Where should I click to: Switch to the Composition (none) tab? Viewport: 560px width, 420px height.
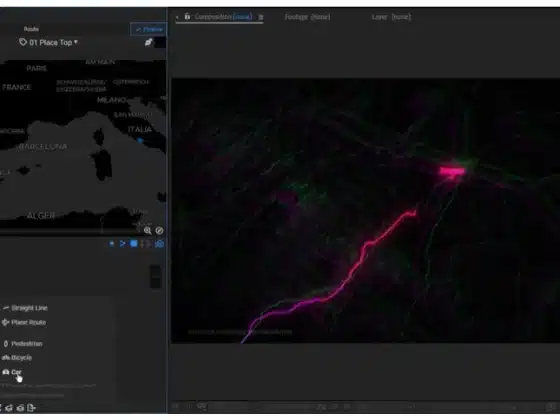pyautogui.click(x=224, y=17)
